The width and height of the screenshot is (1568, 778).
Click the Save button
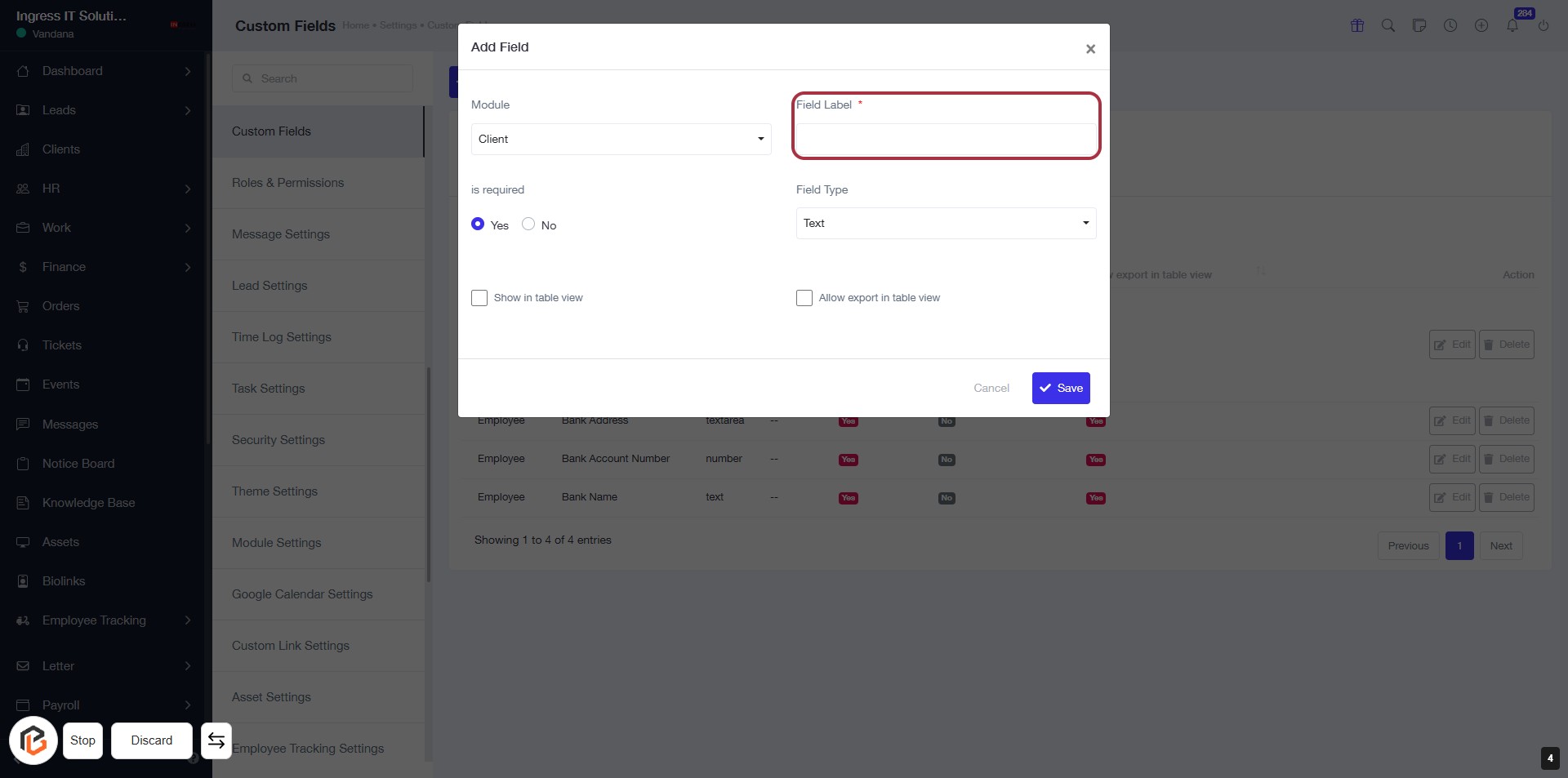pyautogui.click(x=1061, y=388)
